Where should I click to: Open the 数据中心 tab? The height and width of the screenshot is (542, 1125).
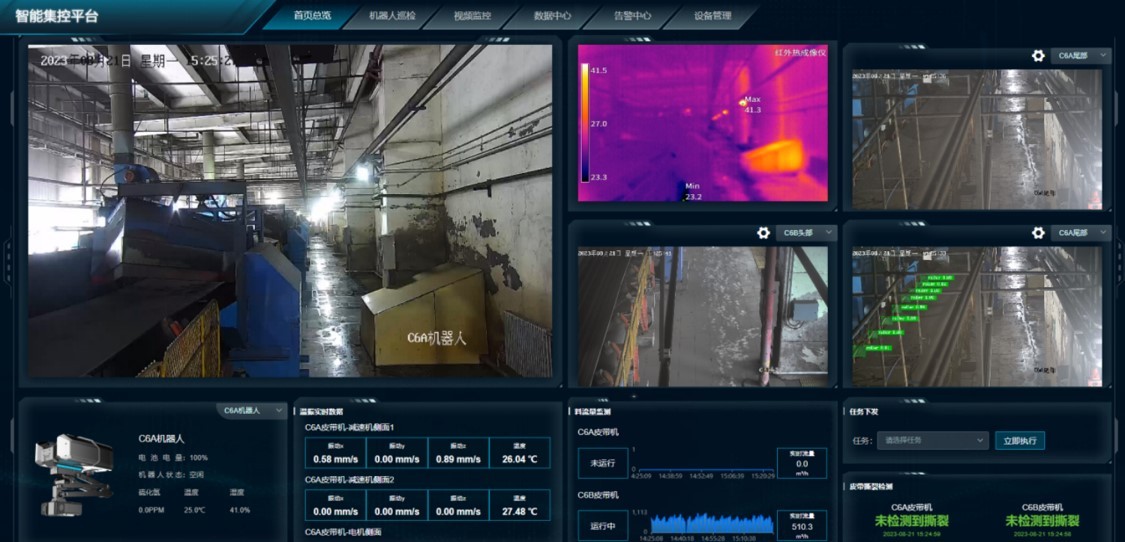point(552,16)
